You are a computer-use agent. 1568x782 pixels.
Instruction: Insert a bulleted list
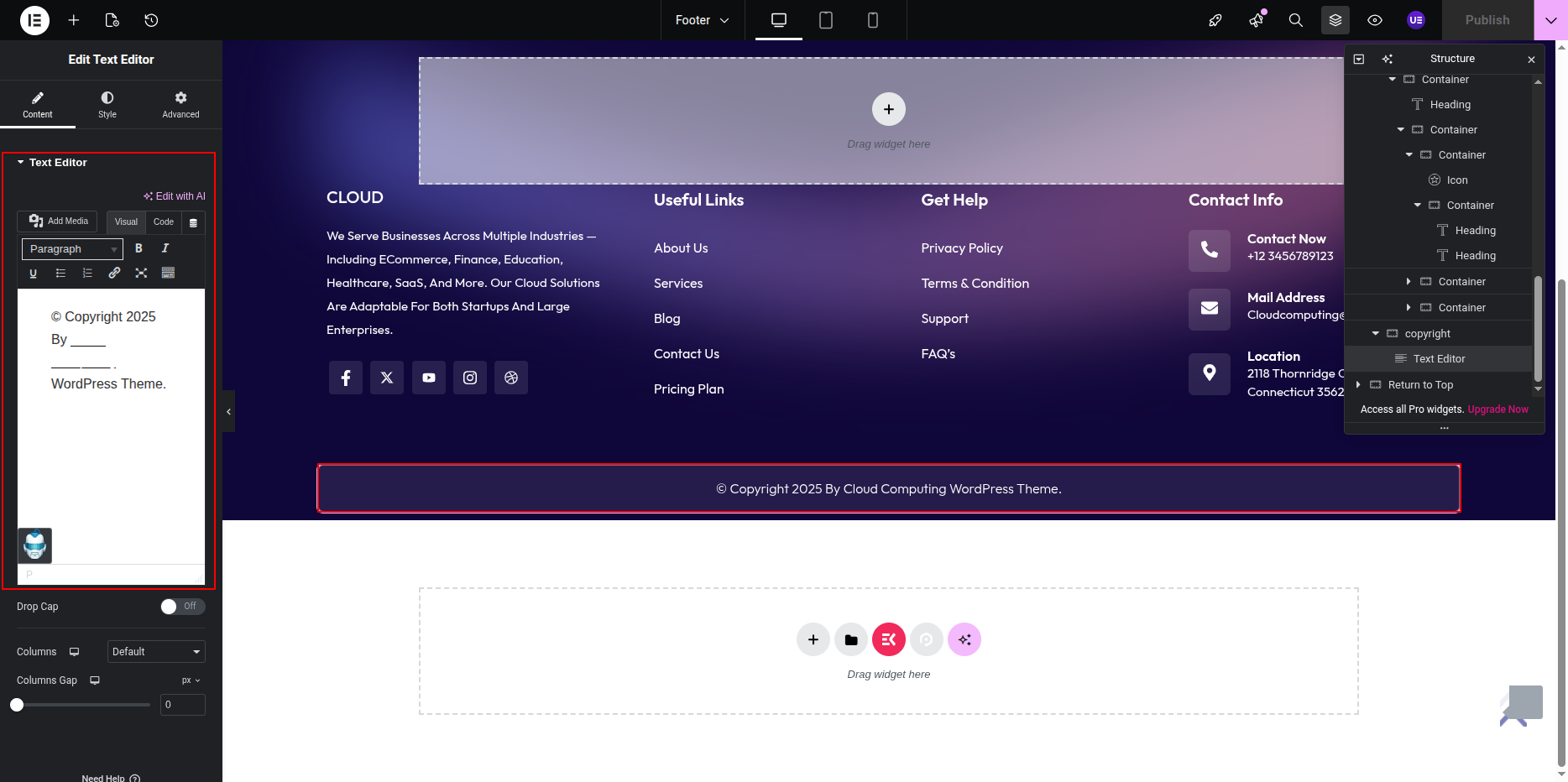coord(60,273)
